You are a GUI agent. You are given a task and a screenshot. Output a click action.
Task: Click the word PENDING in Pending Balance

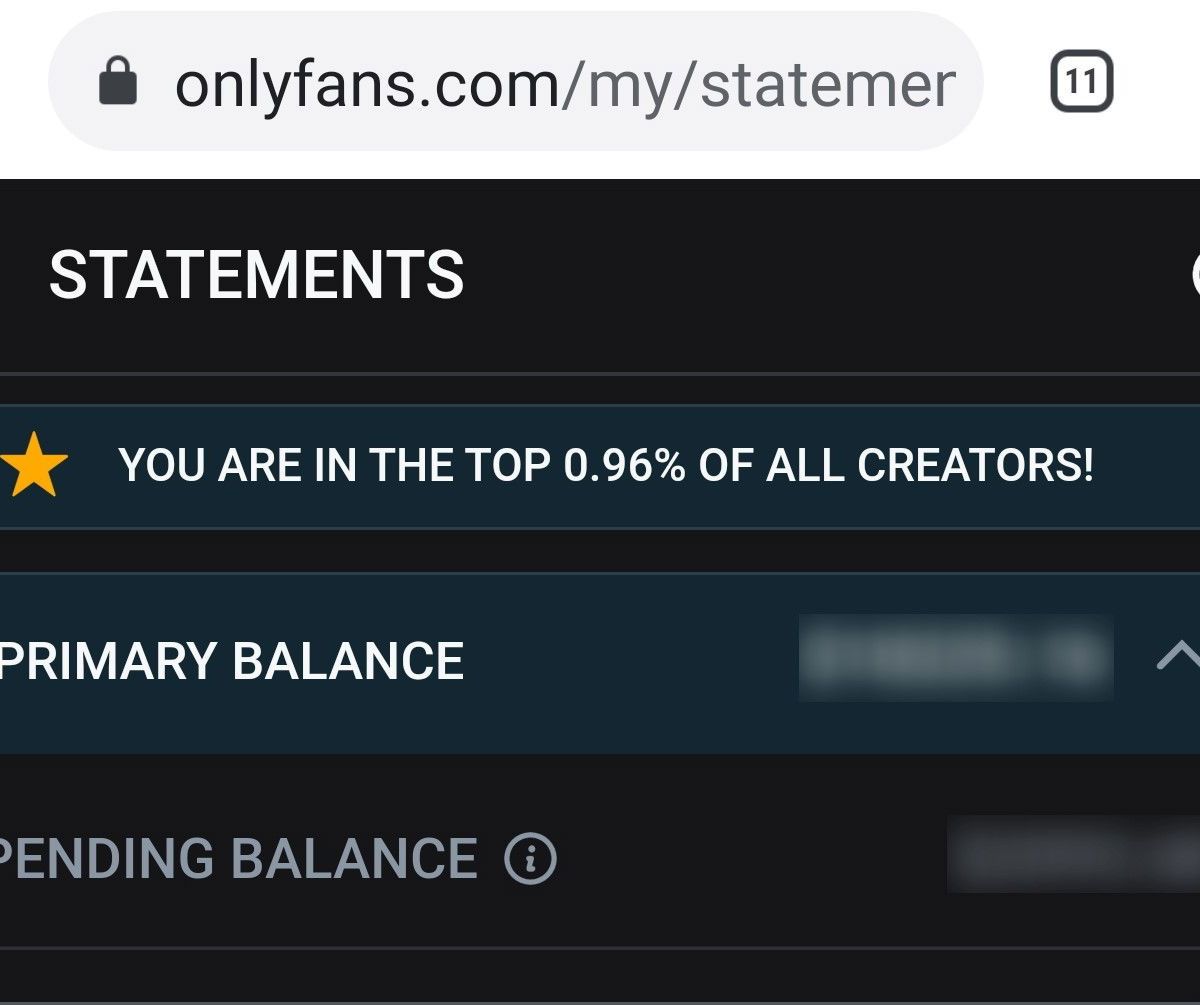(x=106, y=859)
